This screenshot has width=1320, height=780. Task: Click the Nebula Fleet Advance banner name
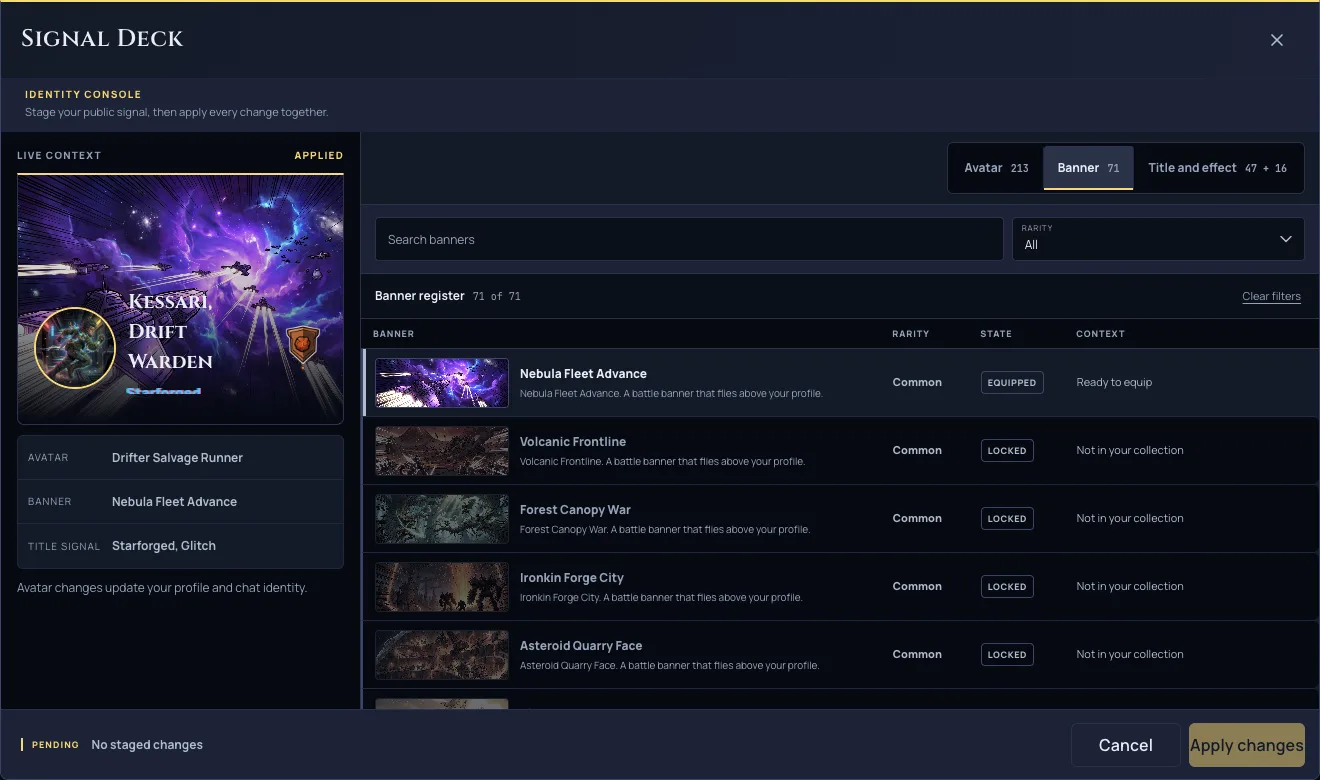(x=583, y=374)
